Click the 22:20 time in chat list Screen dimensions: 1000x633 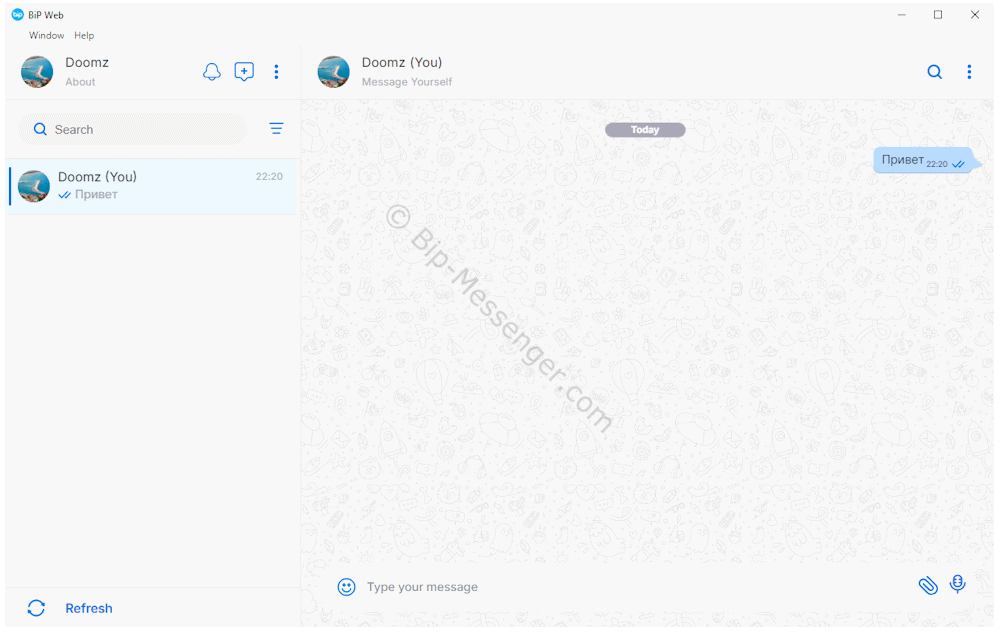pos(269,177)
